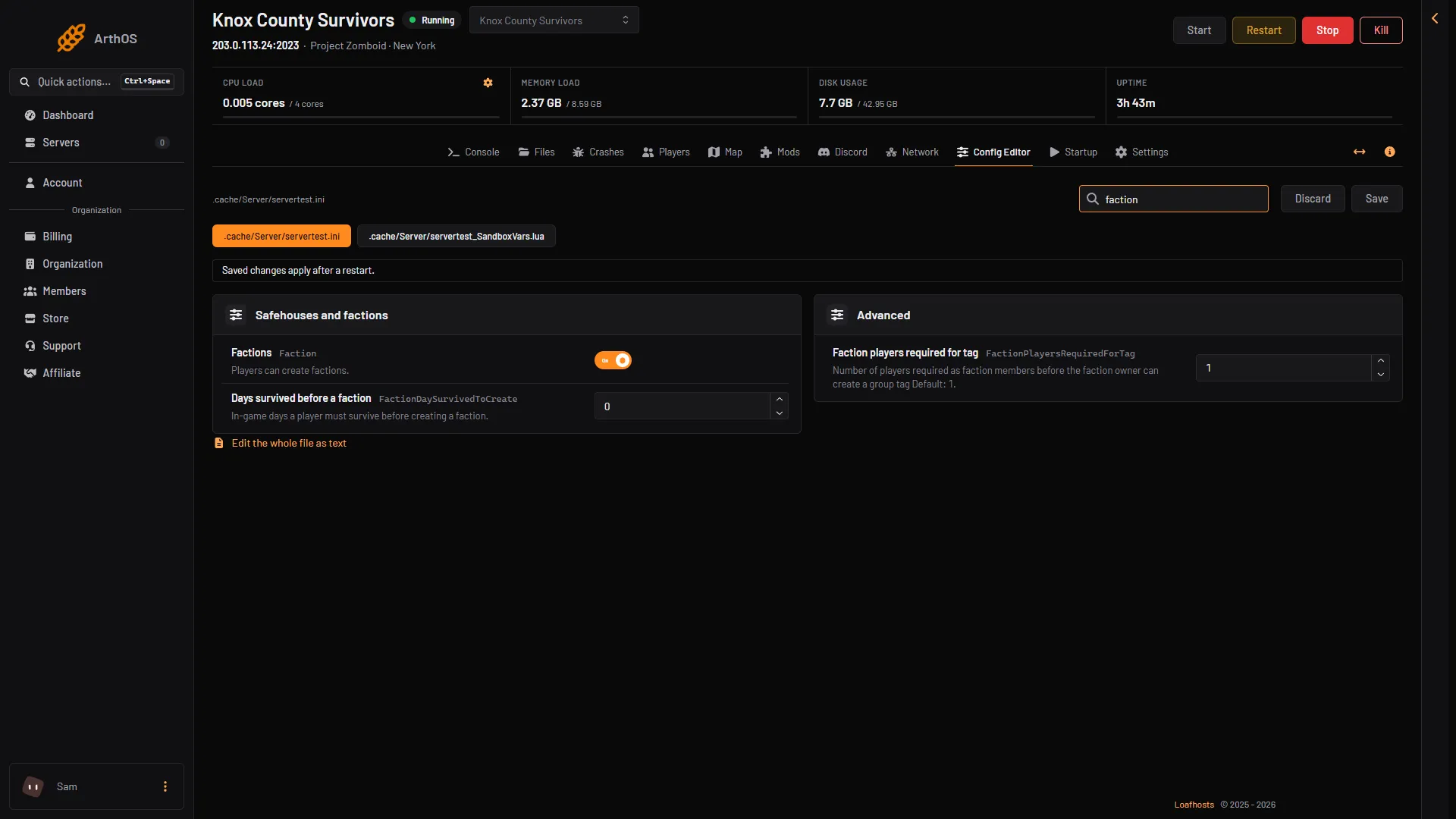Open the Players tab
Viewport: 1456px width, 819px height.
pos(666,152)
